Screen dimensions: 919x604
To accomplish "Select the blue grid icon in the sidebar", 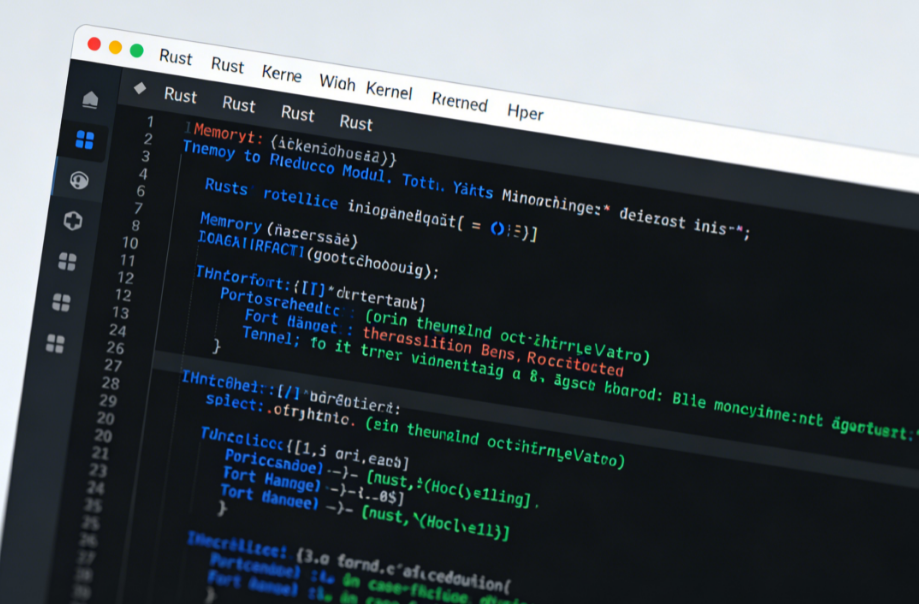I will coord(85,140).
